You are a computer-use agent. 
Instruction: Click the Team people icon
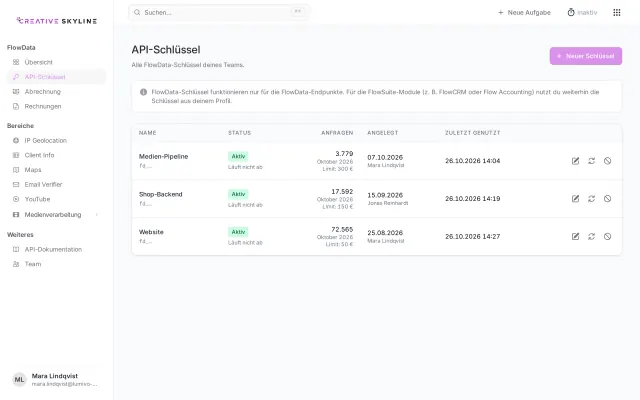click(16, 264)
